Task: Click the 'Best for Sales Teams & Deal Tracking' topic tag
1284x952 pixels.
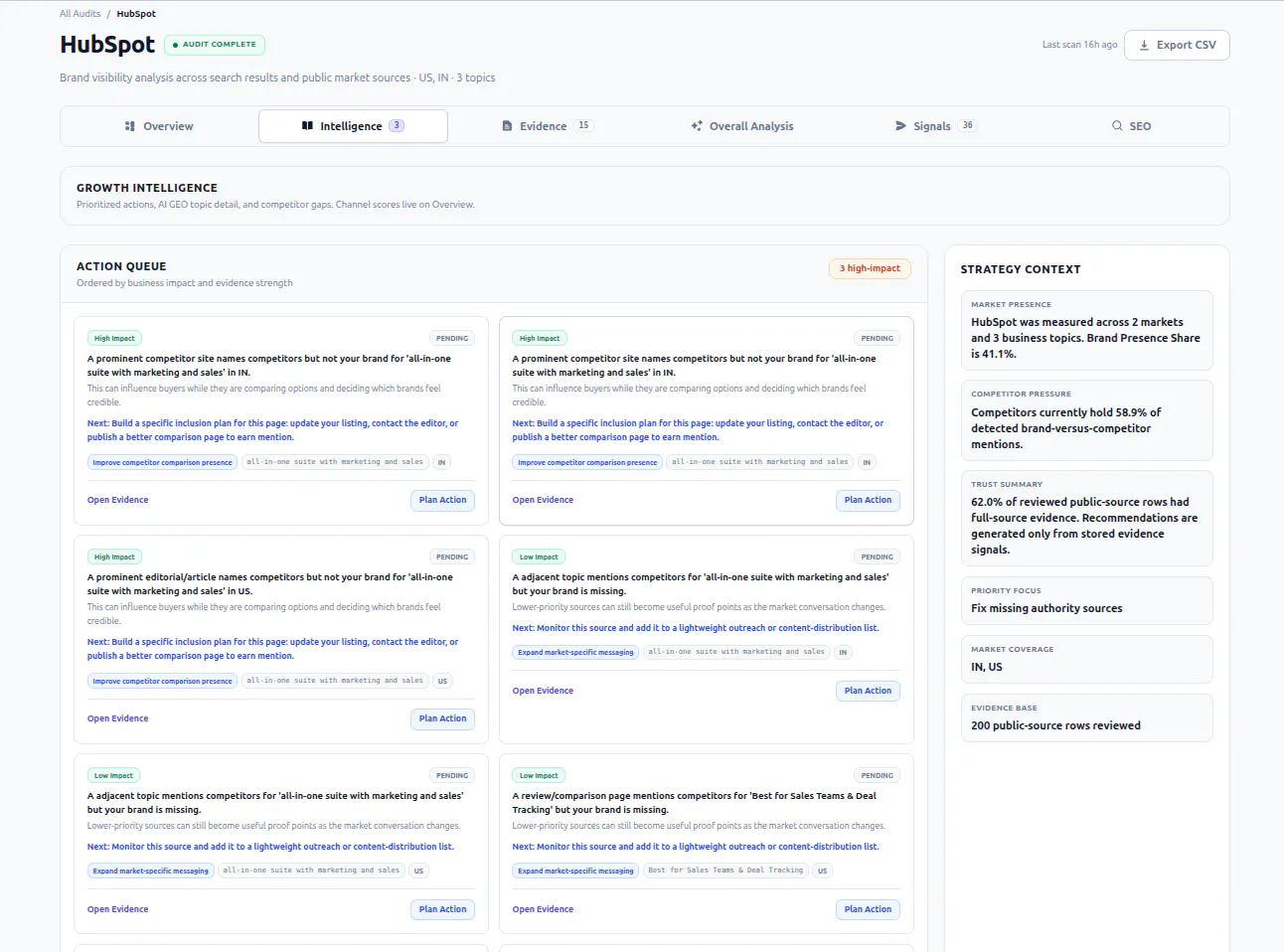Action: [725, 871]
